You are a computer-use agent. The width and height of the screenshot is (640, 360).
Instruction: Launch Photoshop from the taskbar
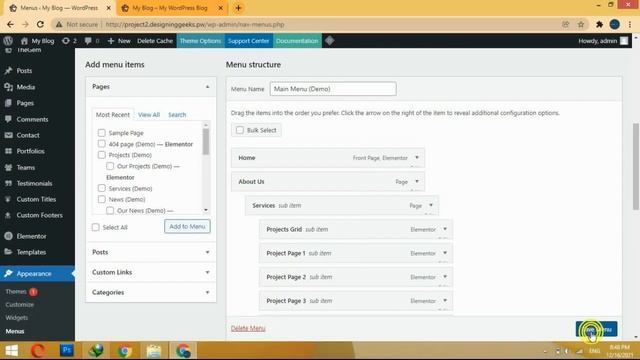click(x=67, y=350)
